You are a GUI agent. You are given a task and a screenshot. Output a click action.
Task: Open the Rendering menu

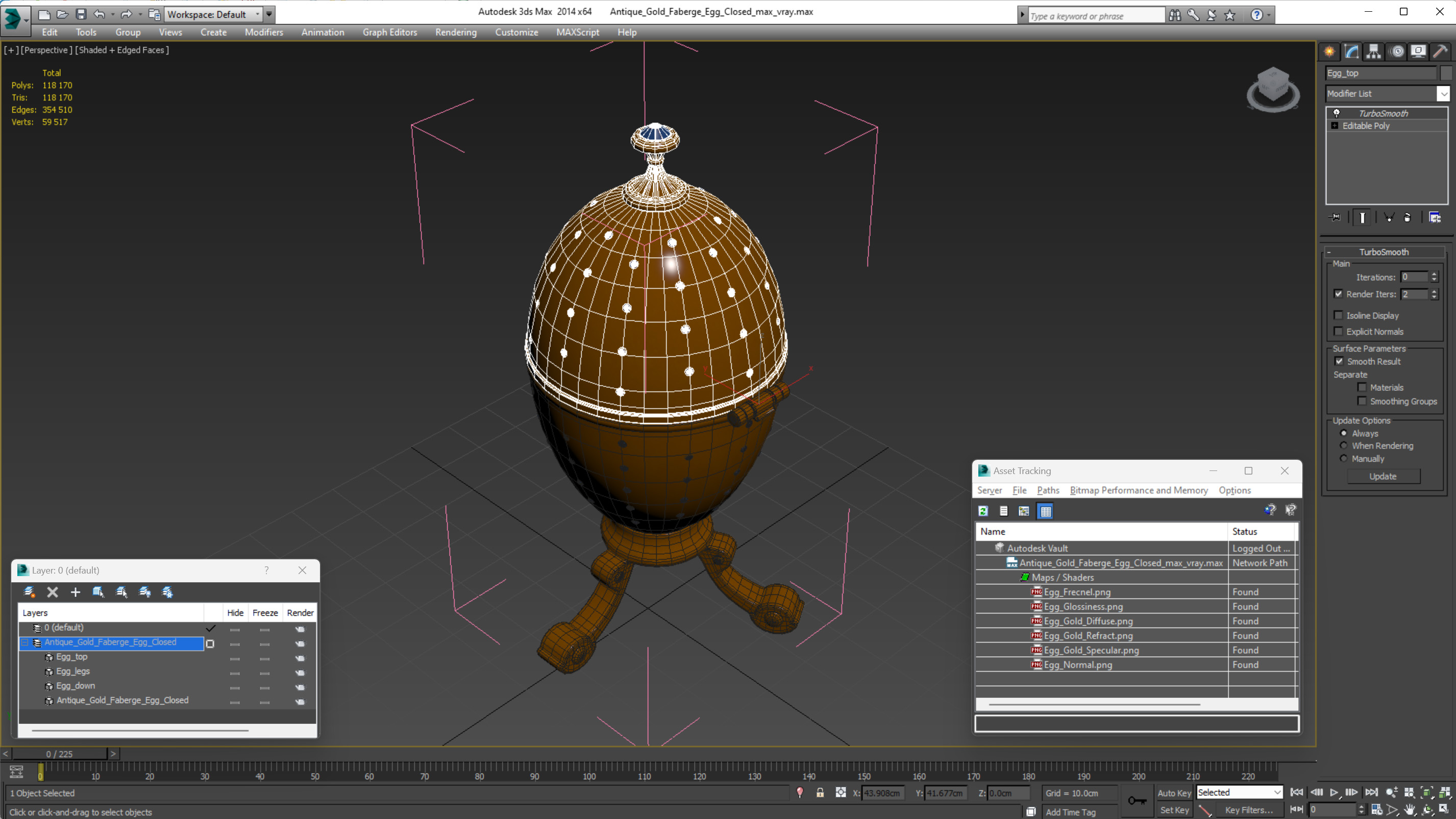click(456, 32)
